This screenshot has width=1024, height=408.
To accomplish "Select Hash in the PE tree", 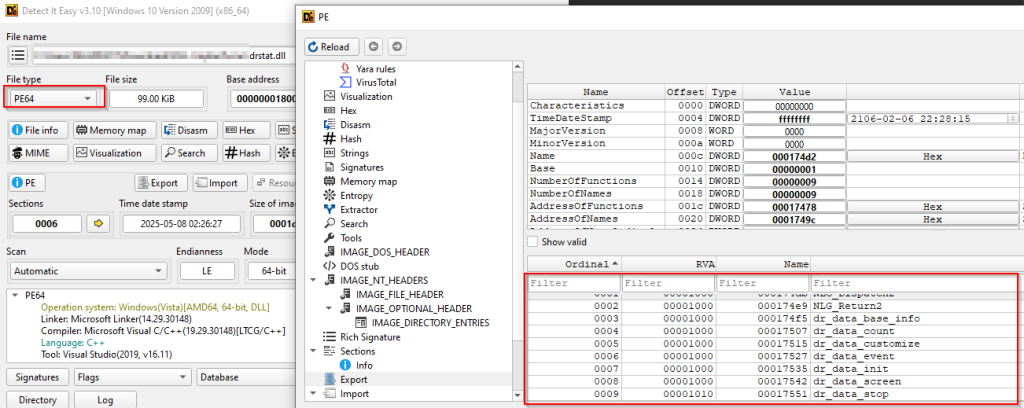I will tap(351, 139).
